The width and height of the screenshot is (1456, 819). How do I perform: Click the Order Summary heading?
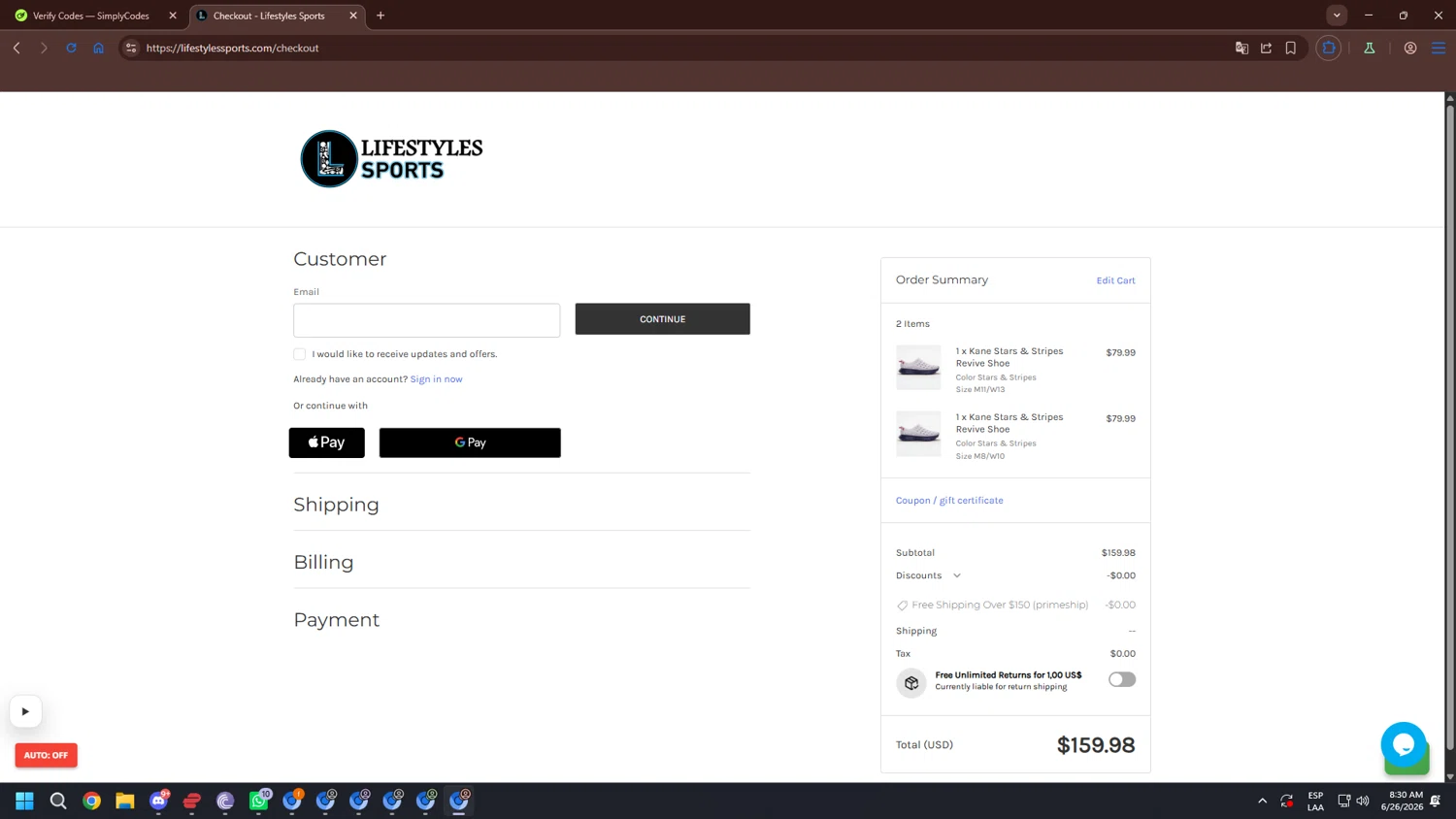tap(942, 279)
